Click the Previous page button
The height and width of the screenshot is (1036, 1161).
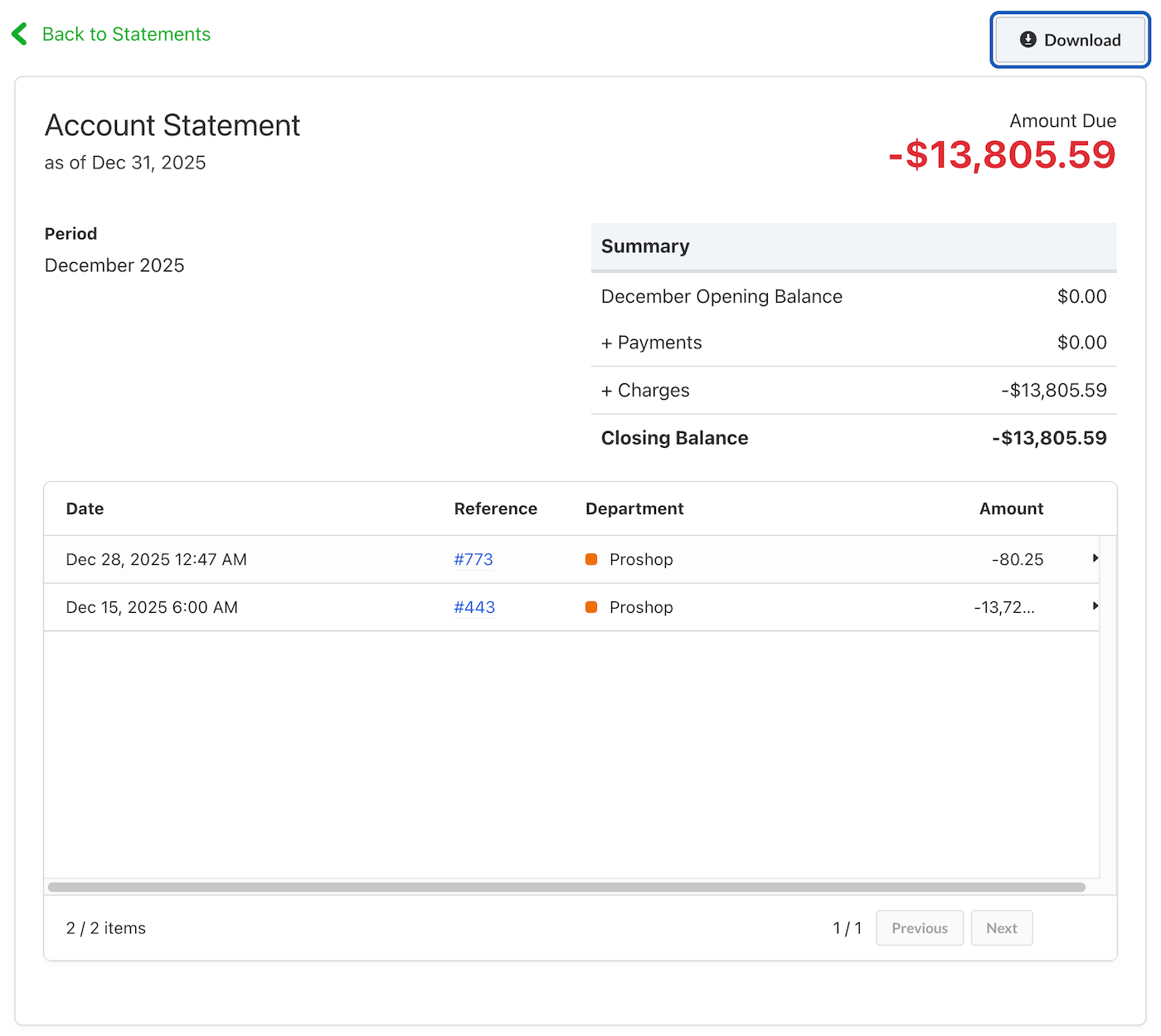tap(920, 928)
